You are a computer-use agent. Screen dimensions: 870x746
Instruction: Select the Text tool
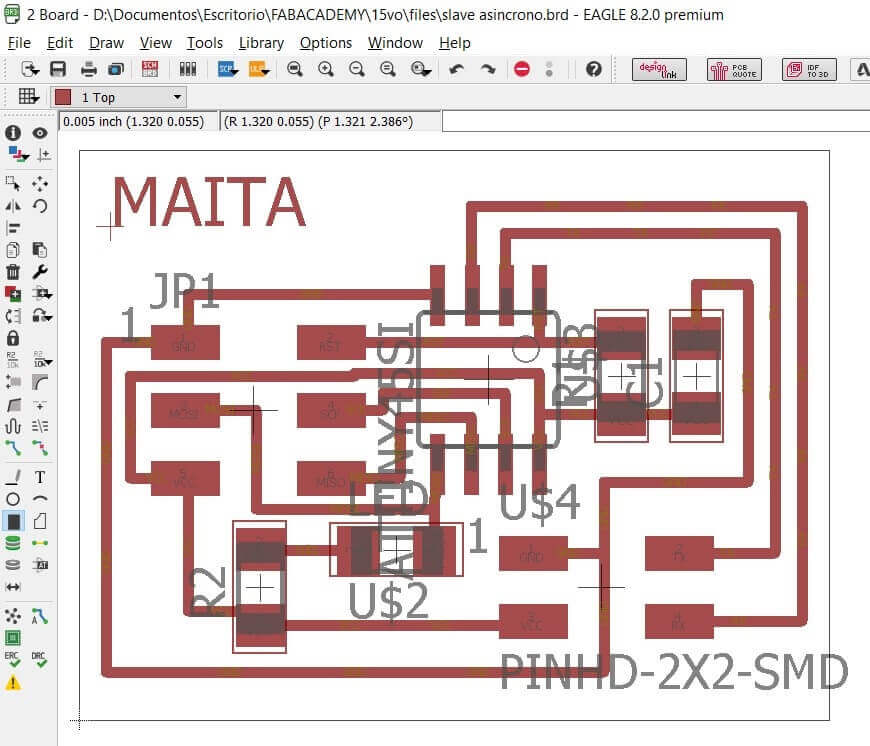(40, 476)
